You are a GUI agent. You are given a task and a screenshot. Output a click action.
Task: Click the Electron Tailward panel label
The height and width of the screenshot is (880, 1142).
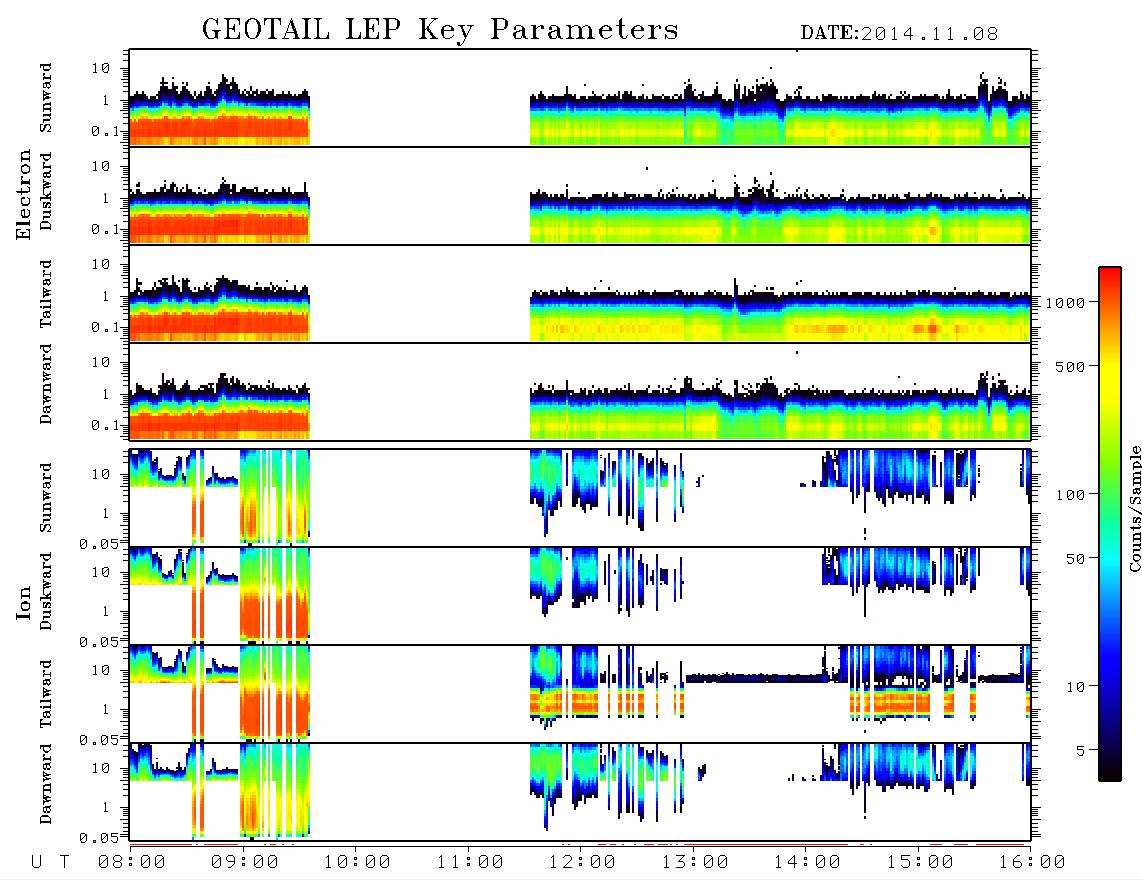46,294
